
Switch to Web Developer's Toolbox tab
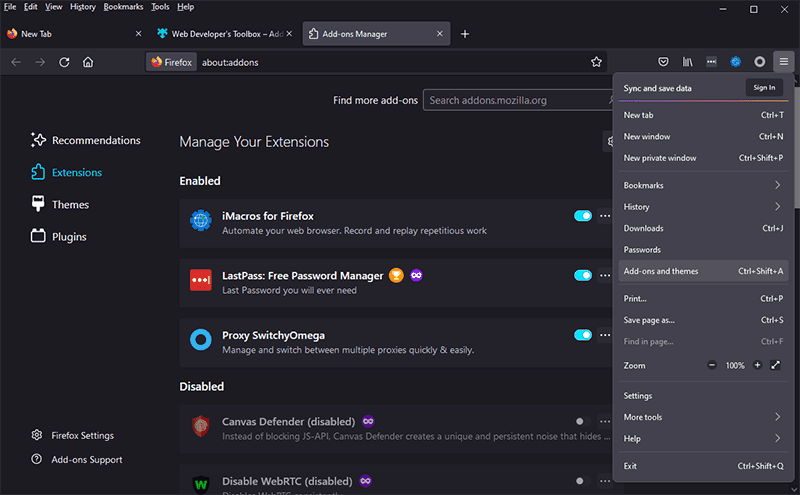224,34
